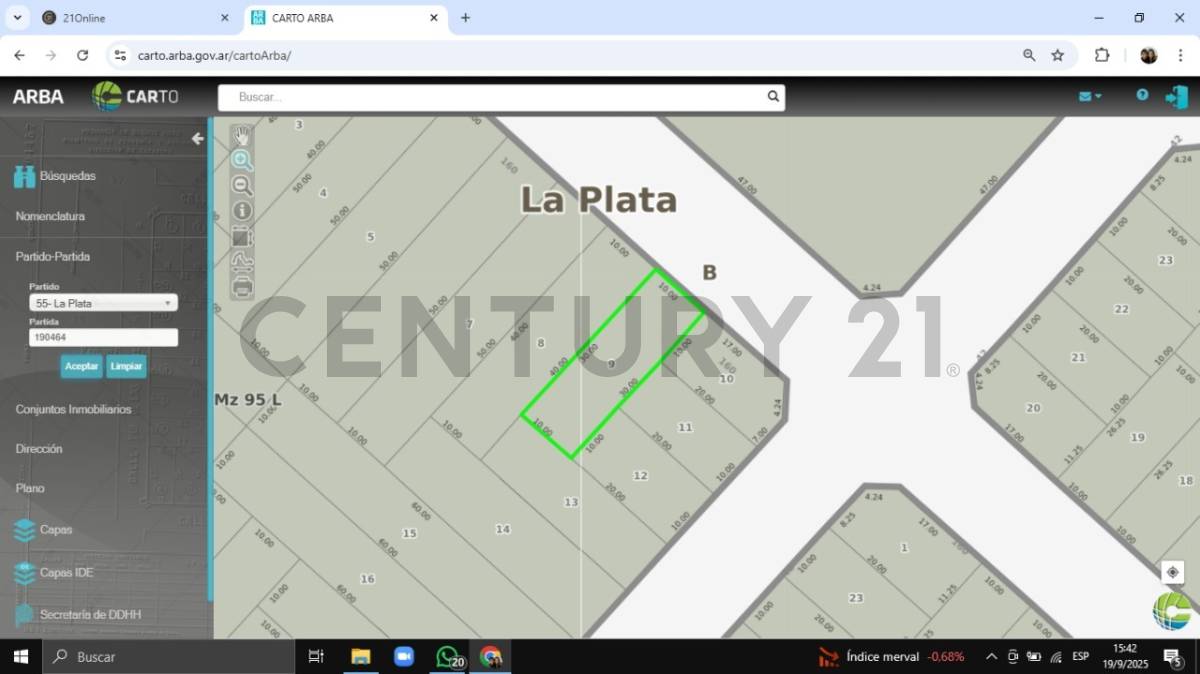The image size is (1200, 674).
Task: Select the parcel information tool
Action: coord(242,211)
